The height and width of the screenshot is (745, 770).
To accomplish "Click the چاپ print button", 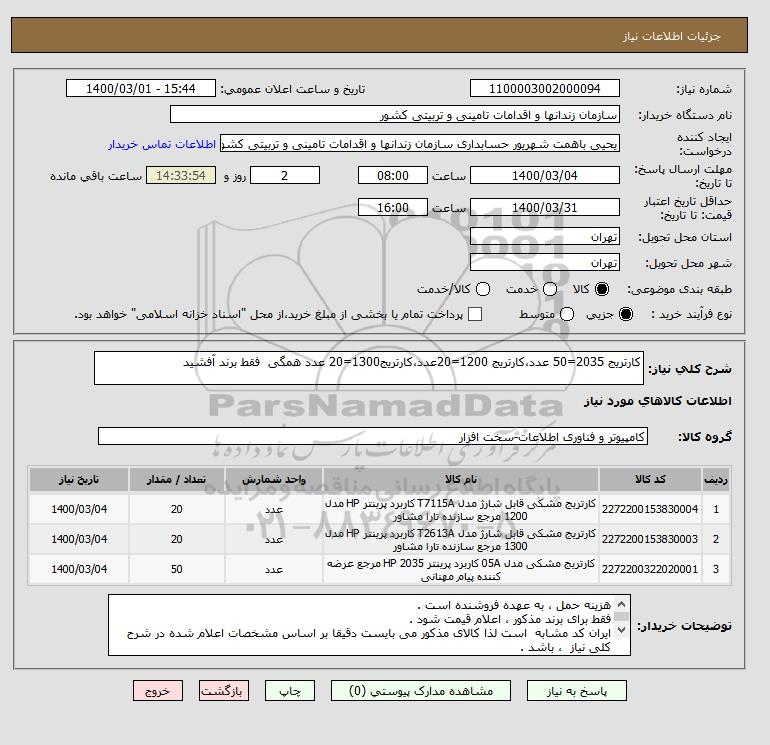I will pos(290,691).
